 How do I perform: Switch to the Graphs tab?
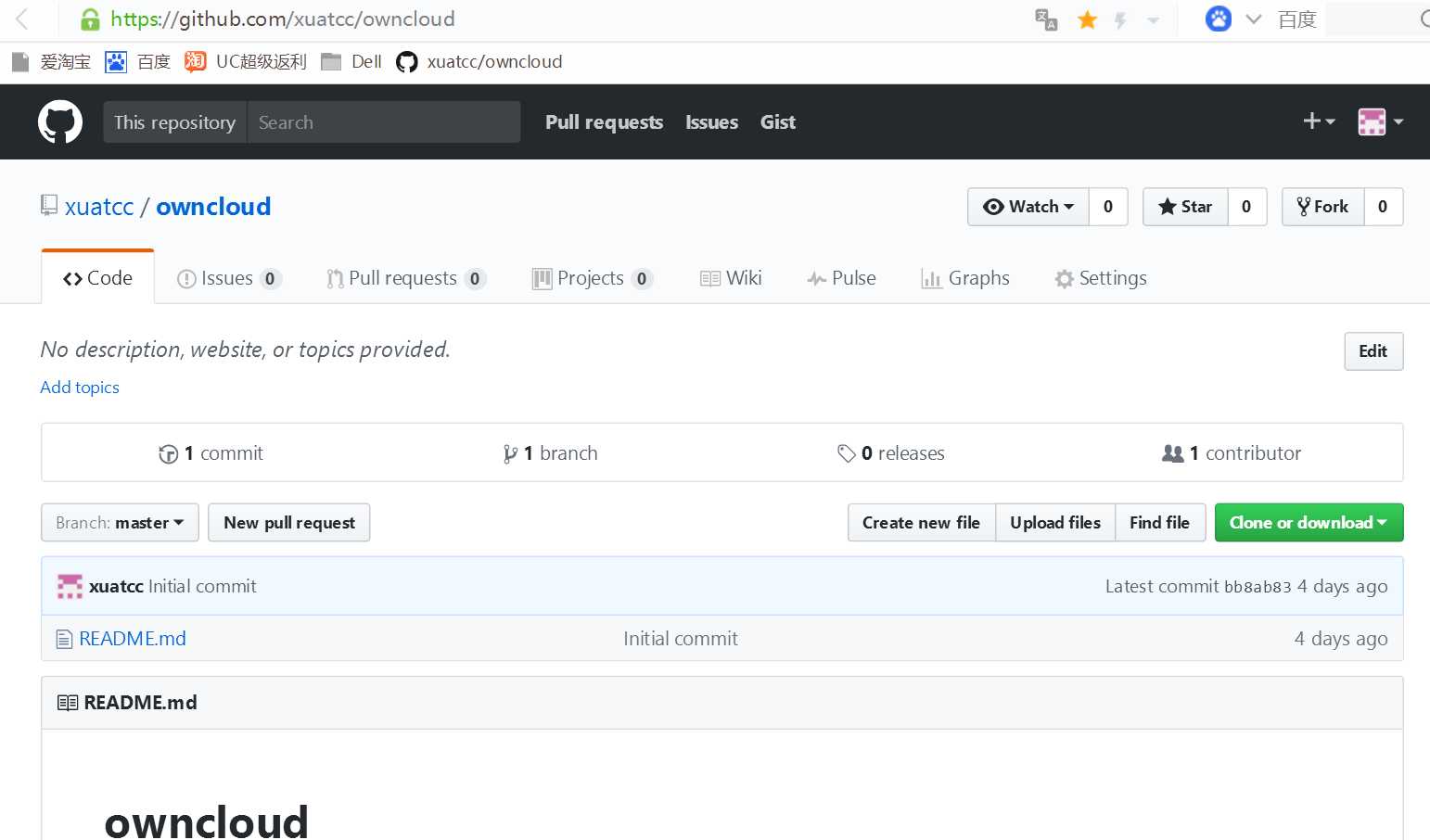pyautogui.click(x=964, y=278)
